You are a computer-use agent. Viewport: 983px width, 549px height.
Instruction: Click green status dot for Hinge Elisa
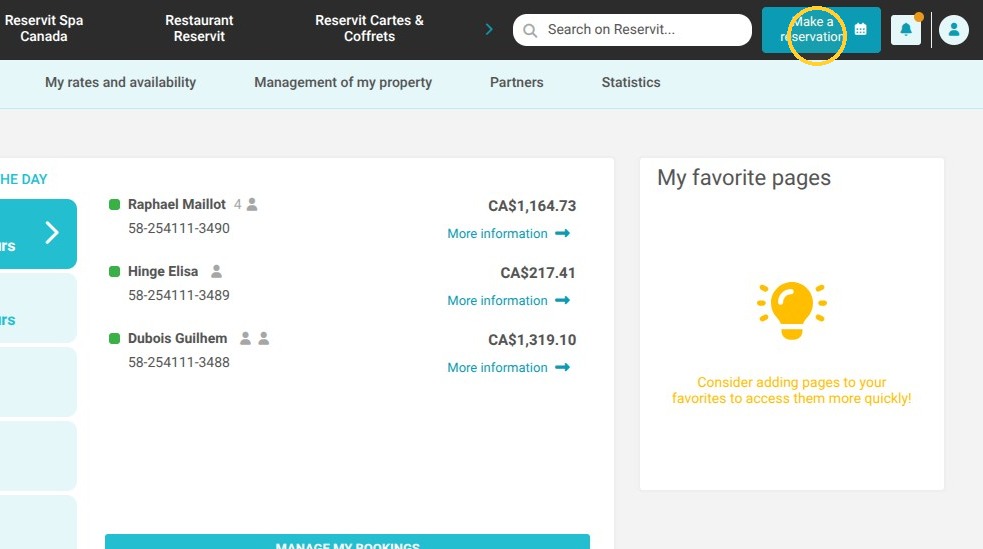tap(114, 271)
